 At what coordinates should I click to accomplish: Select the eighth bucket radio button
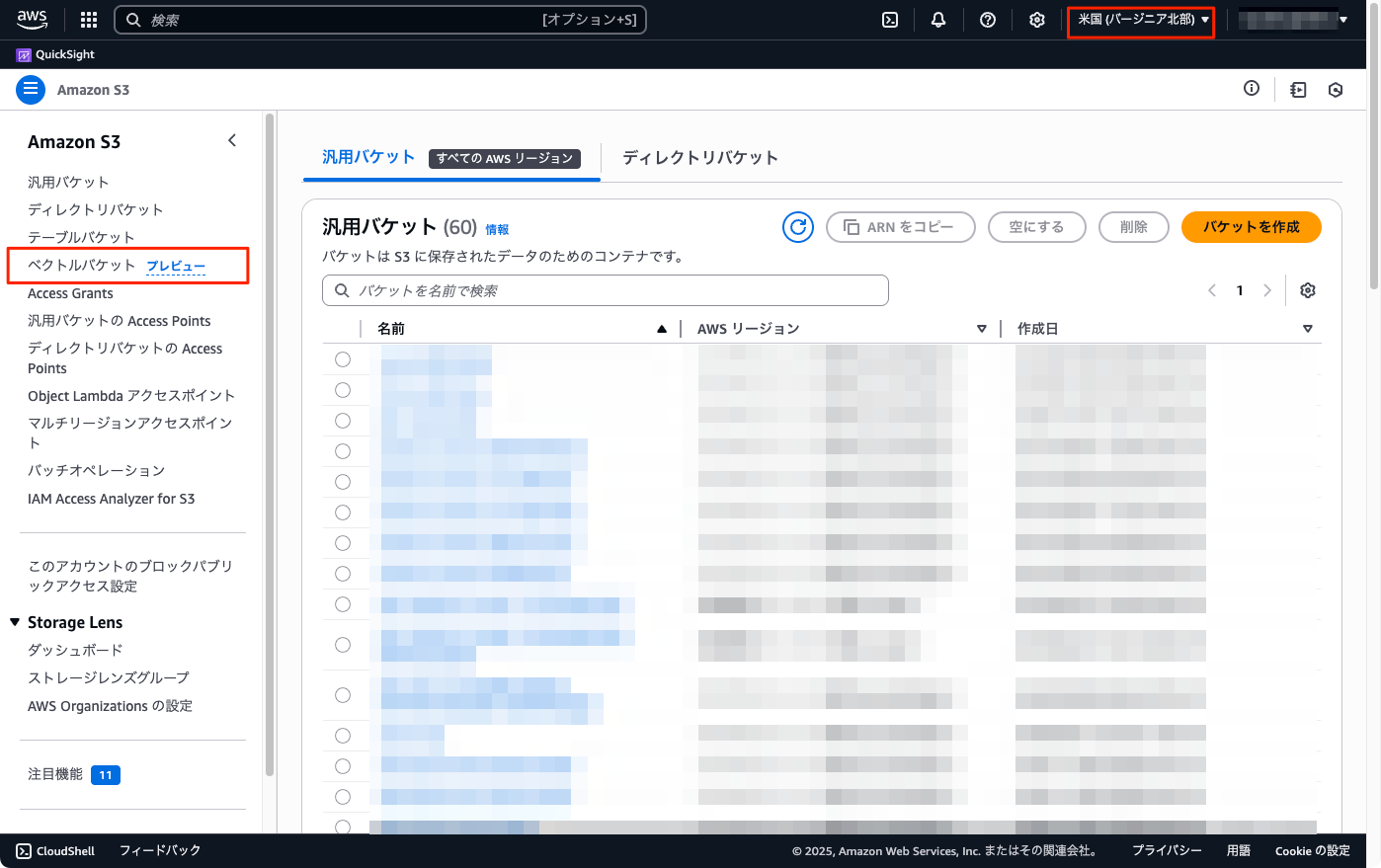click(x=343, y=574)
